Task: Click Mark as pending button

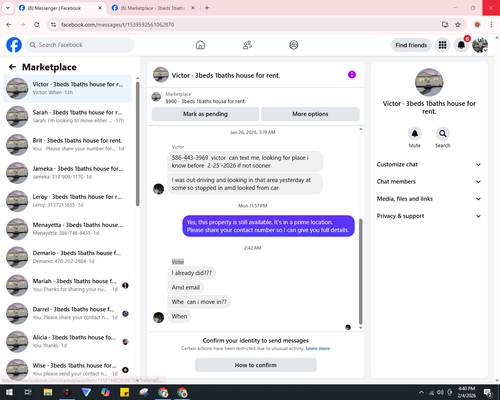Action: point(205,114)
